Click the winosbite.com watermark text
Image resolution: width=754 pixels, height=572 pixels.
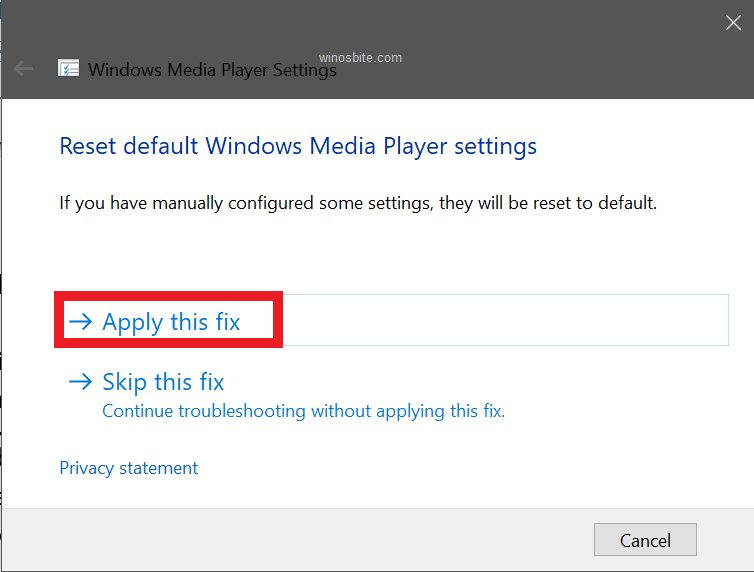(x=360, y=57)
